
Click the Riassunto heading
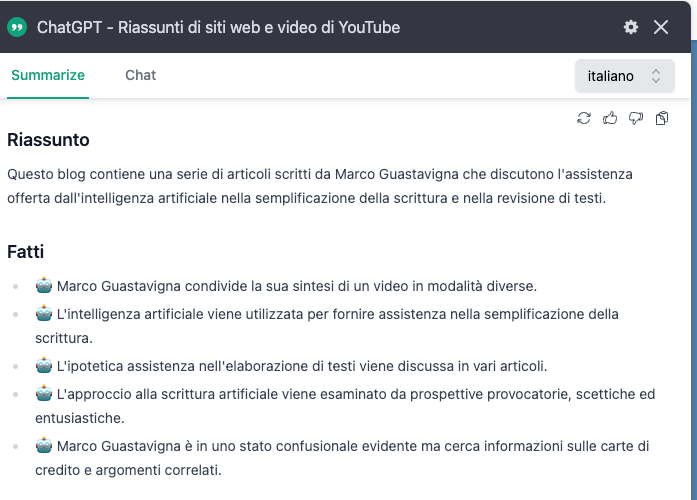click(x=48, y=140)
